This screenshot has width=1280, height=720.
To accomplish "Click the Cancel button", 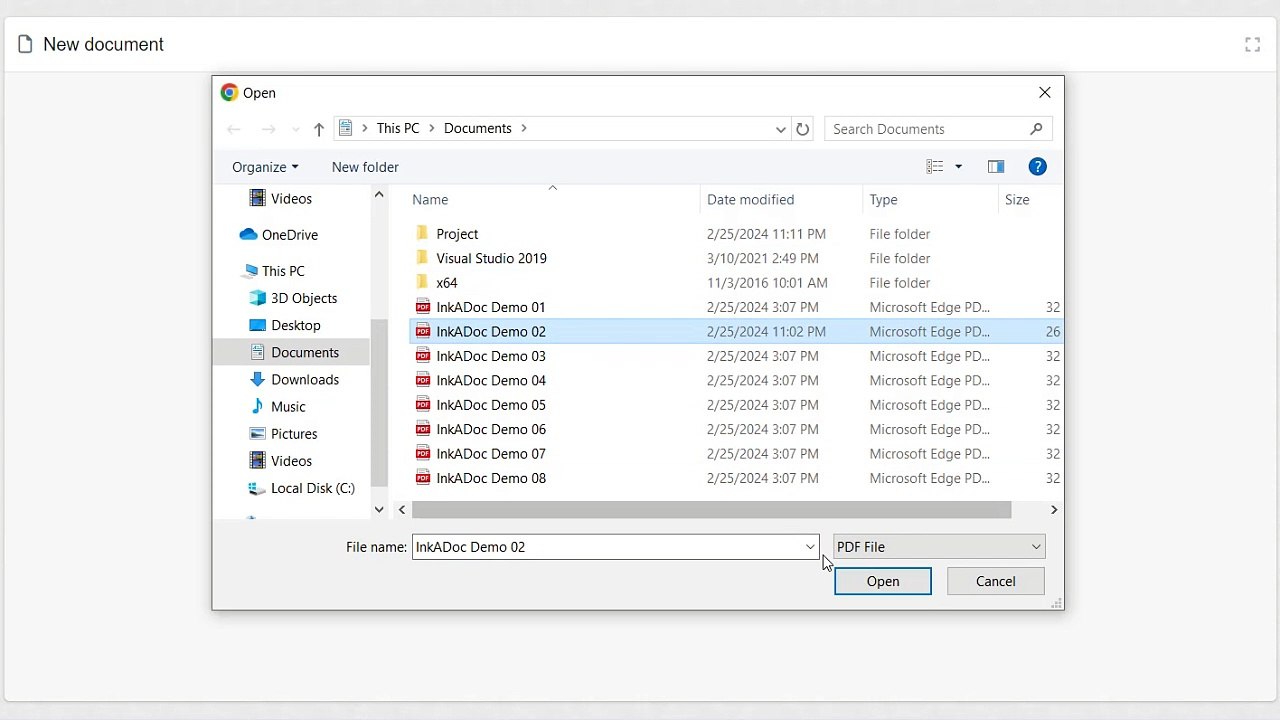I will [x=996, y=581].
